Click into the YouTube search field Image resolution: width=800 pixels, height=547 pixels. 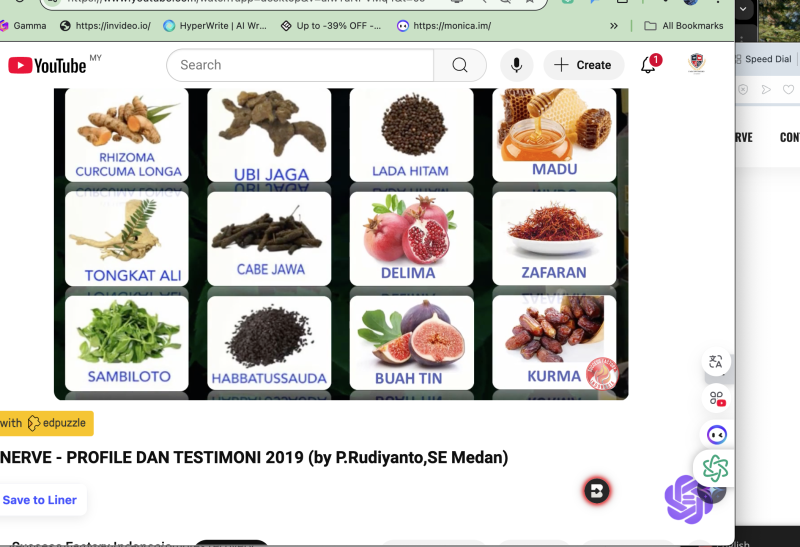click(300, 65)
